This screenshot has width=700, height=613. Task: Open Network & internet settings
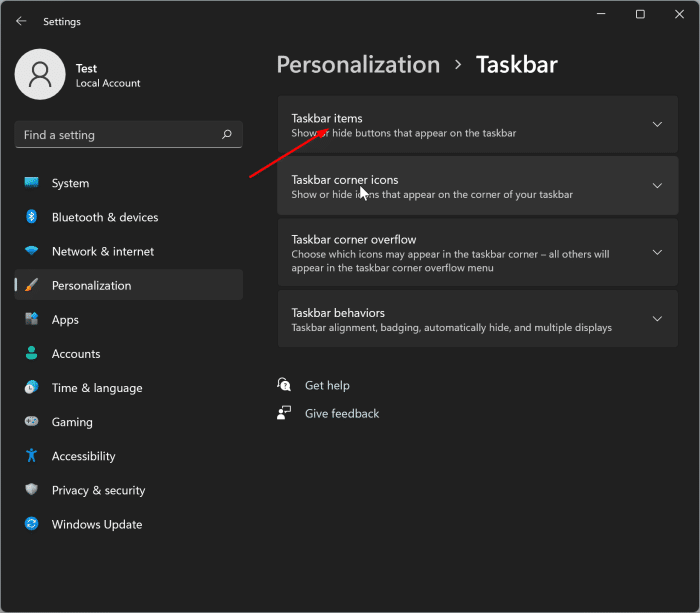(129, 251)
